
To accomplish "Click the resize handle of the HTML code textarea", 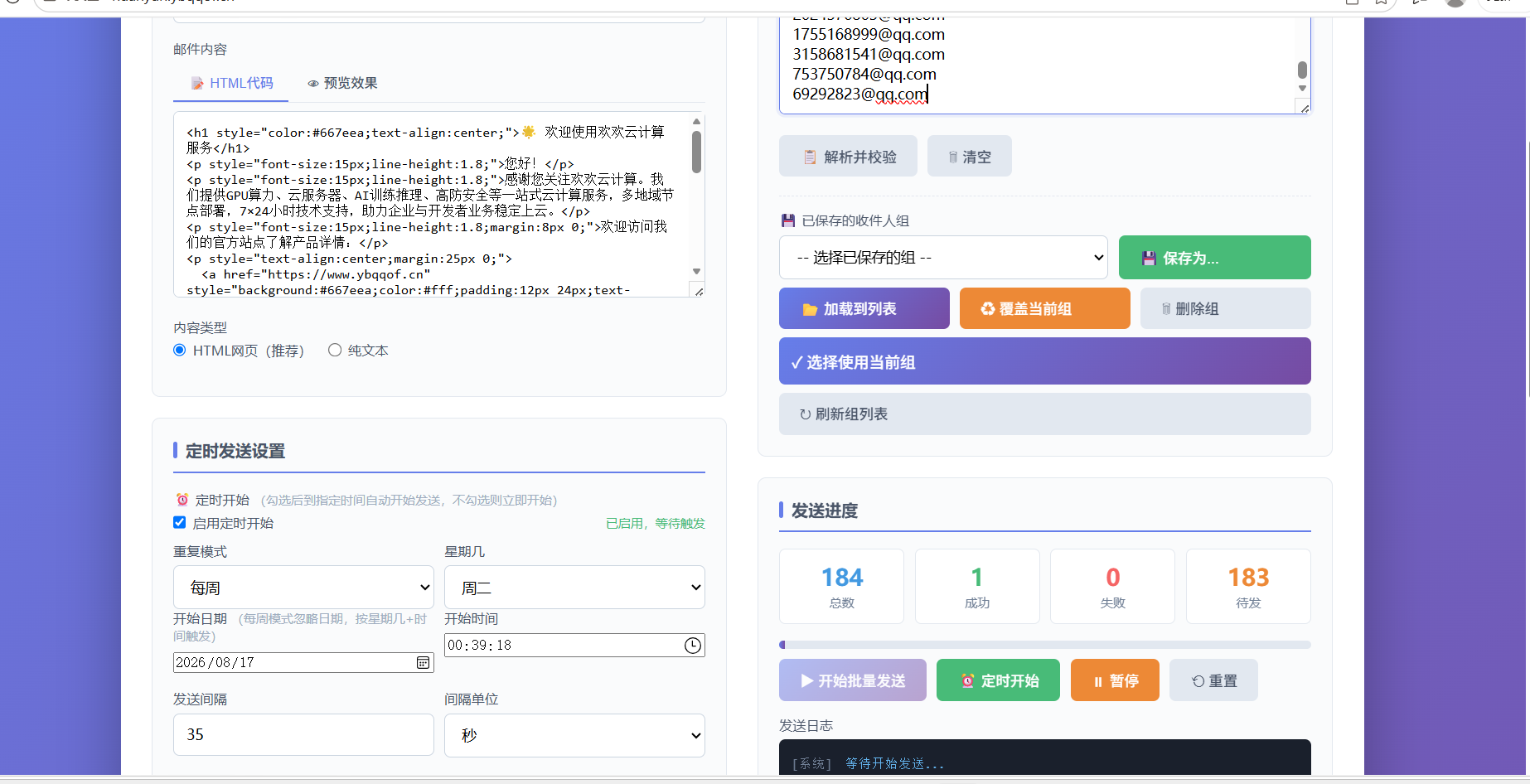I will pos(699,291).
